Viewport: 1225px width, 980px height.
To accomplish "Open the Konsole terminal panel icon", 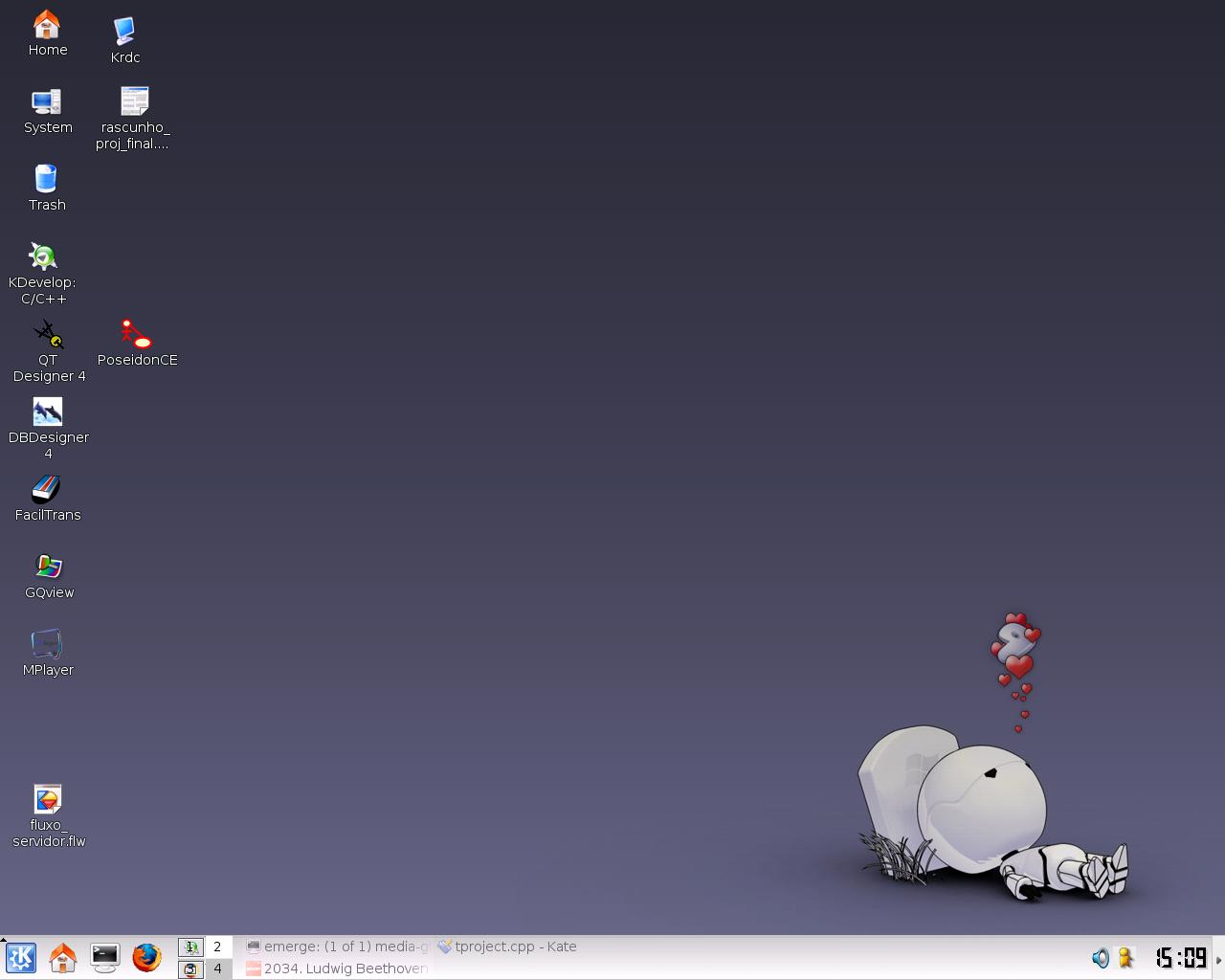I will pyautogui.click(x=104, y=957).
